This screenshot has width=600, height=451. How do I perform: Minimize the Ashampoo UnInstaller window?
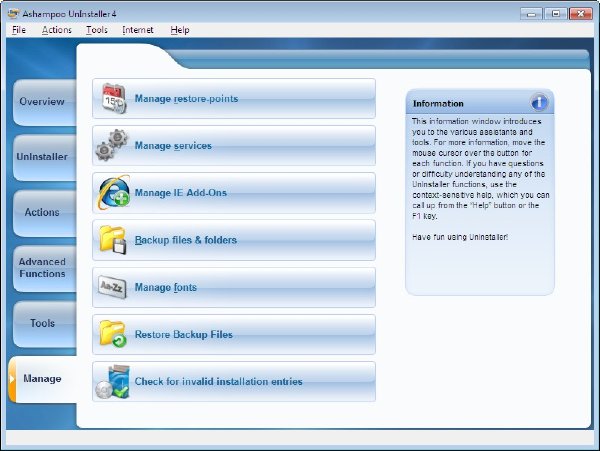[x=531, y=14]
